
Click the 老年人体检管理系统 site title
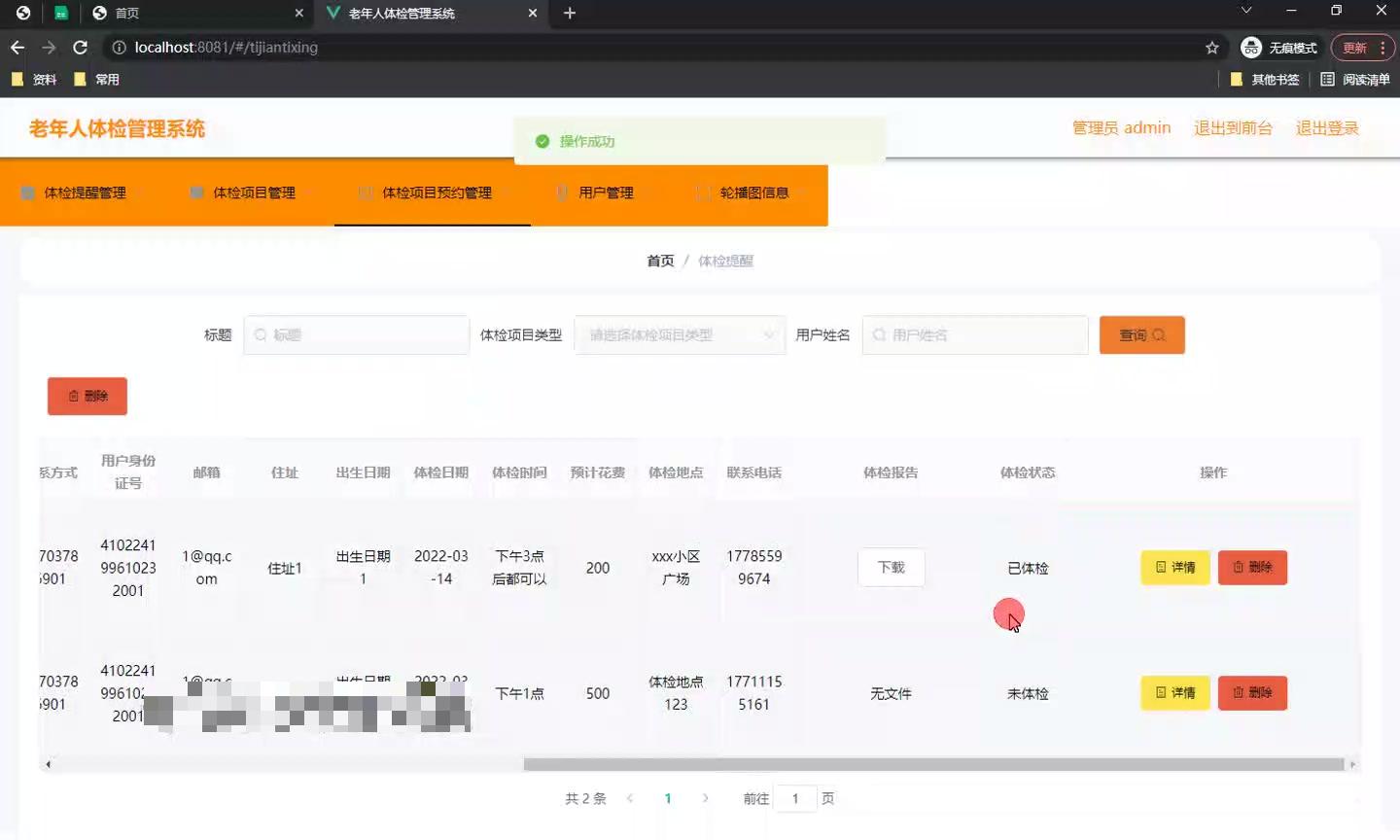[117, 128]
